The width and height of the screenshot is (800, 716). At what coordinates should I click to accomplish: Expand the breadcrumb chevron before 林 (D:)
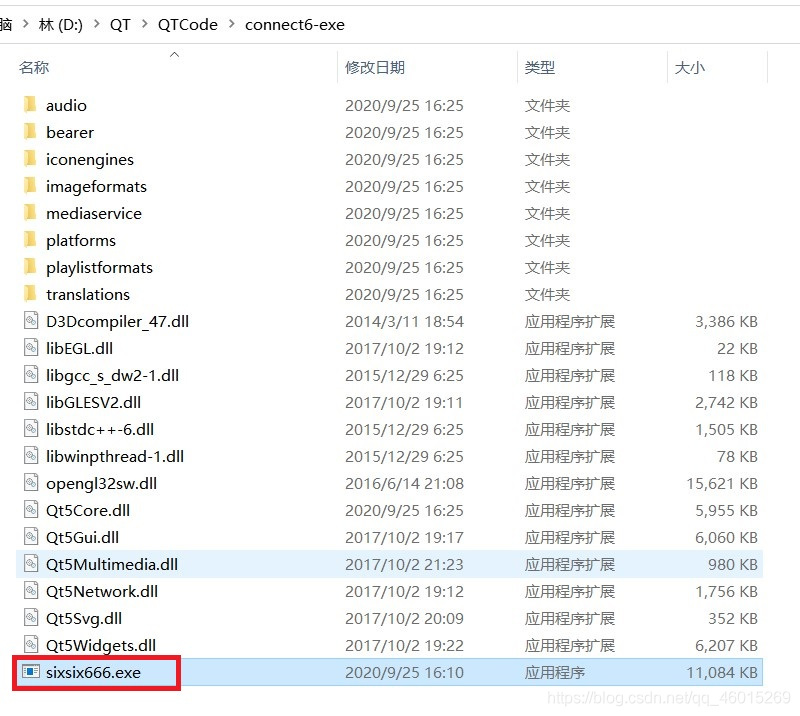pyautogui.click(x=26, y=24)
